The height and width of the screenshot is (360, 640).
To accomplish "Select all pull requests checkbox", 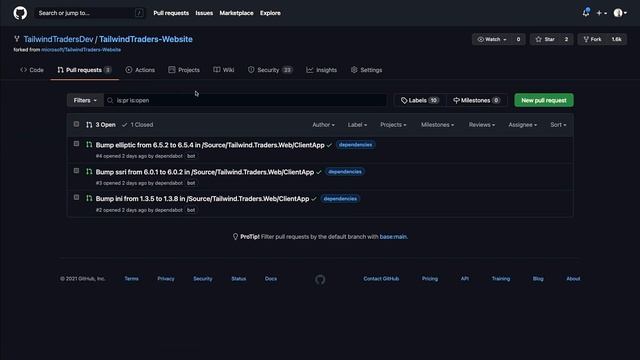I will [76, 124].
